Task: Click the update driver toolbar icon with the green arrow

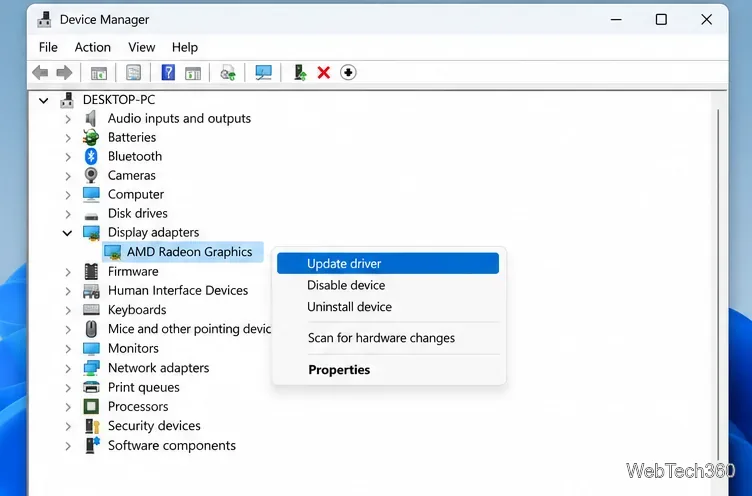Action: pyautogui.click(x=228, y=73)
